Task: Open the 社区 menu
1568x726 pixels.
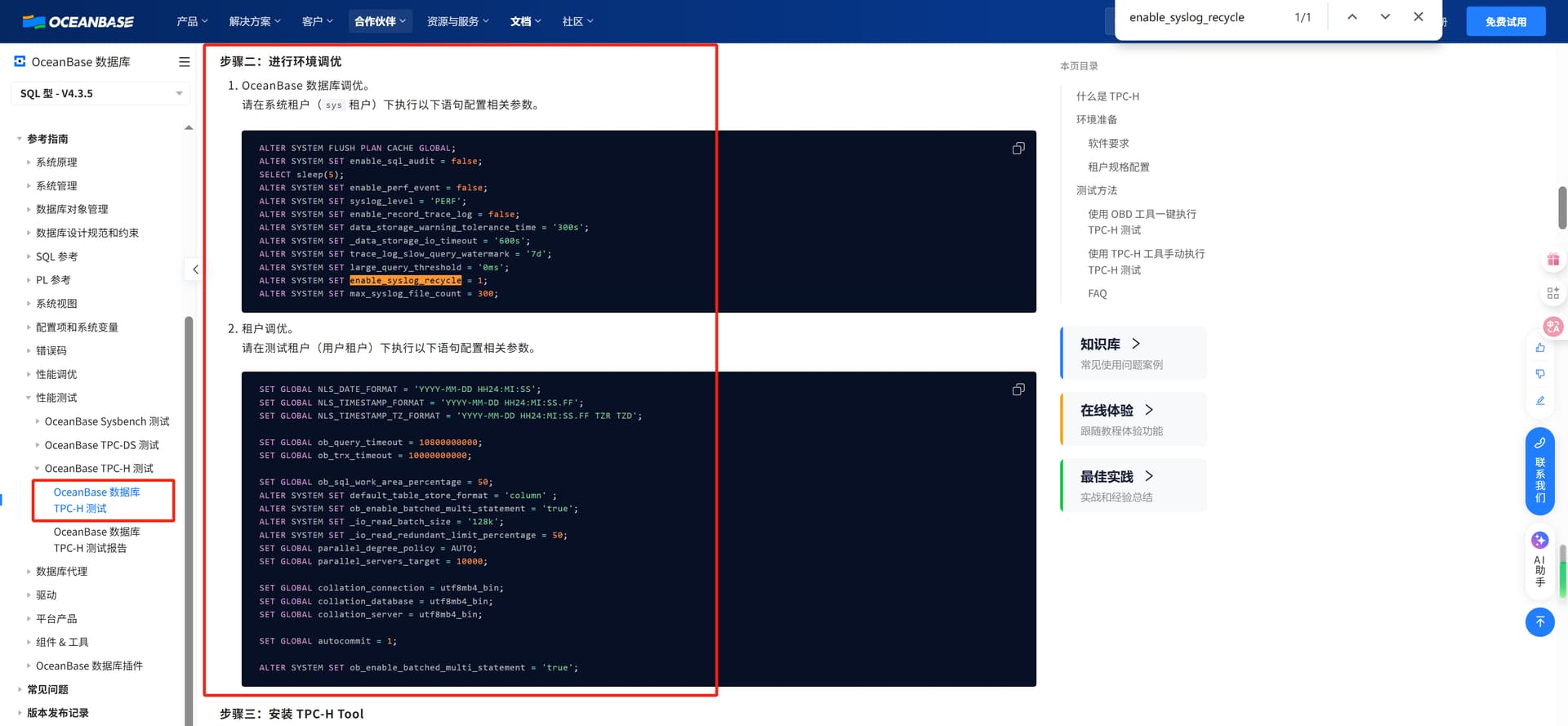Action: [x=577, y=21]
